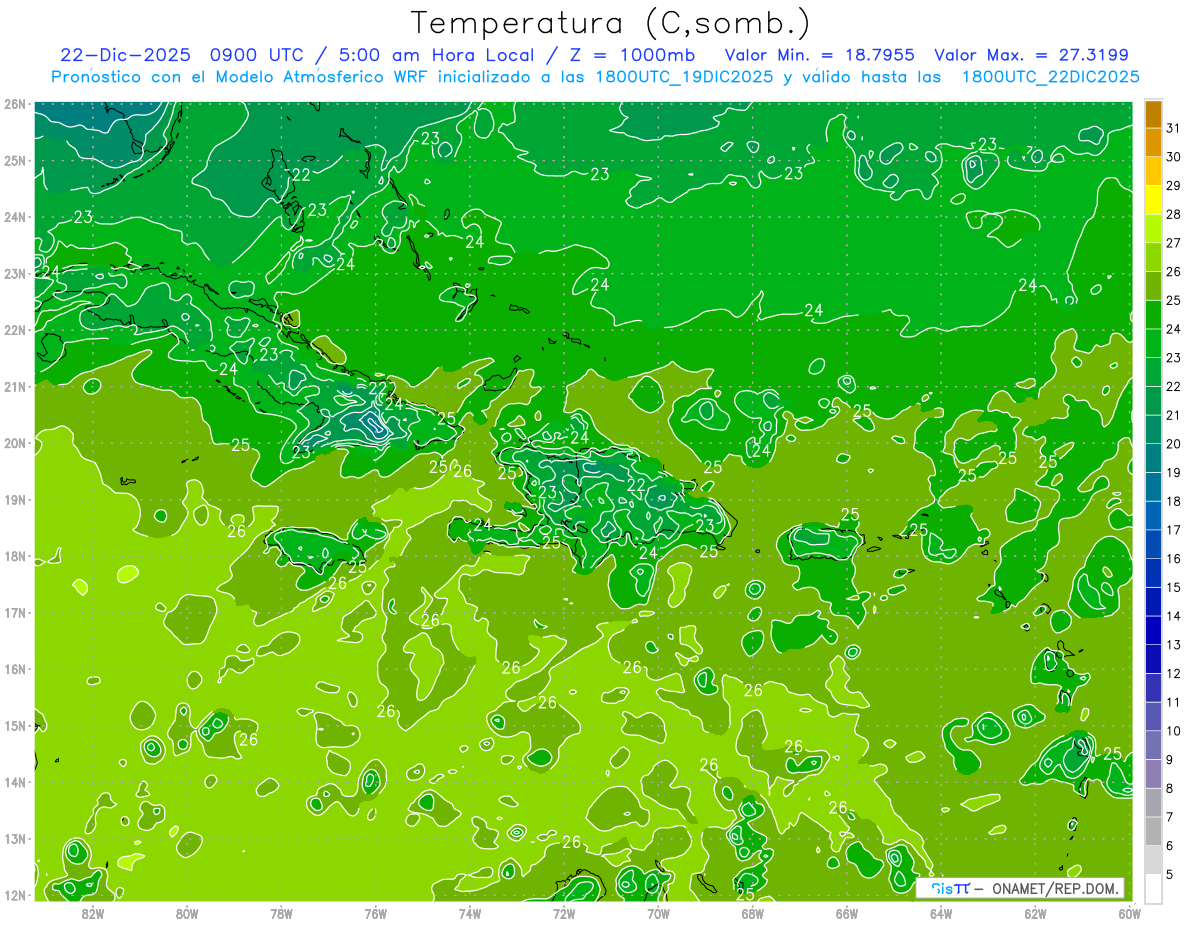The image size is (1200, 927).
Task: Click latitude axis label "26N"
Action: [14, 104]
